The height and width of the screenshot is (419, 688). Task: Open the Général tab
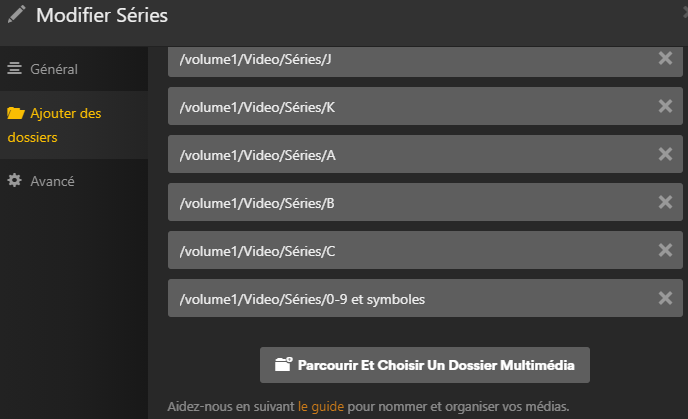(x=54, y=69)
